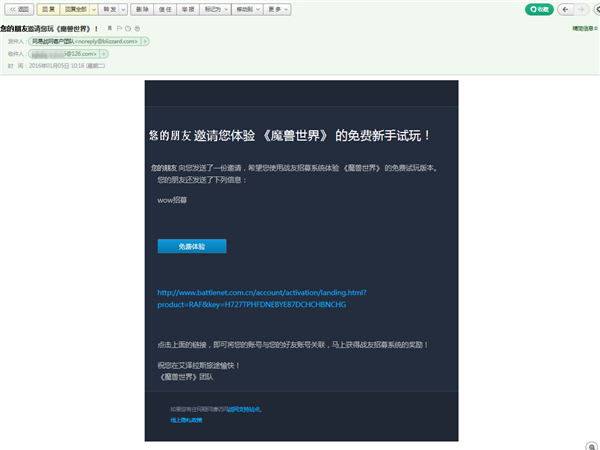Click the clock reminder icon beside subject
Viewport: 600px width, 450px height.
pos(128,28)
